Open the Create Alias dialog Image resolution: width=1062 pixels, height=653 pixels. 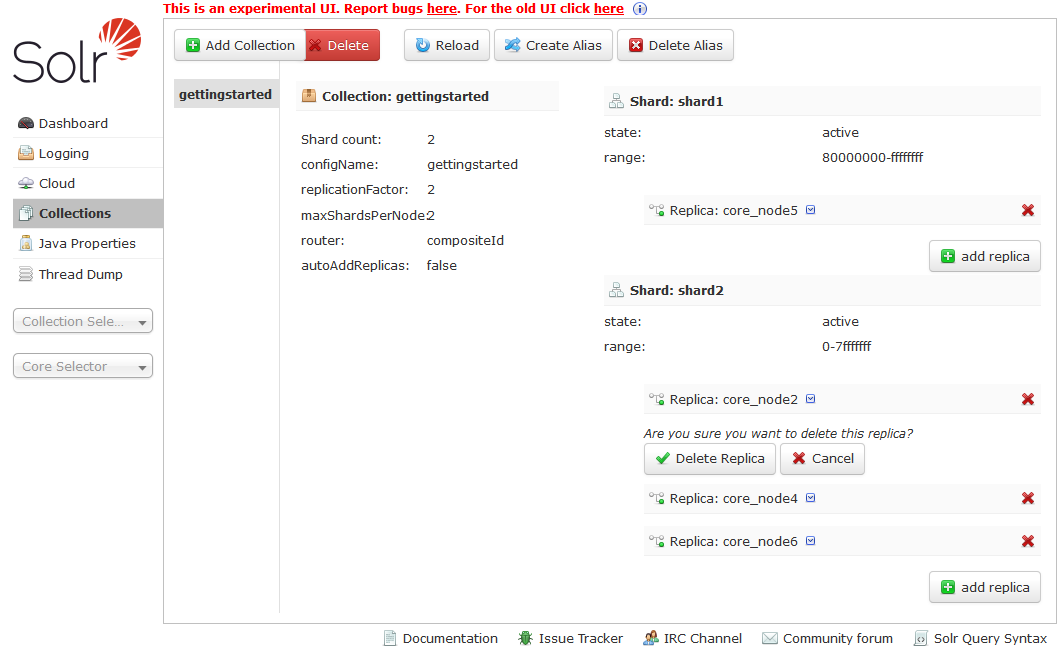click(x=553, y=45)
